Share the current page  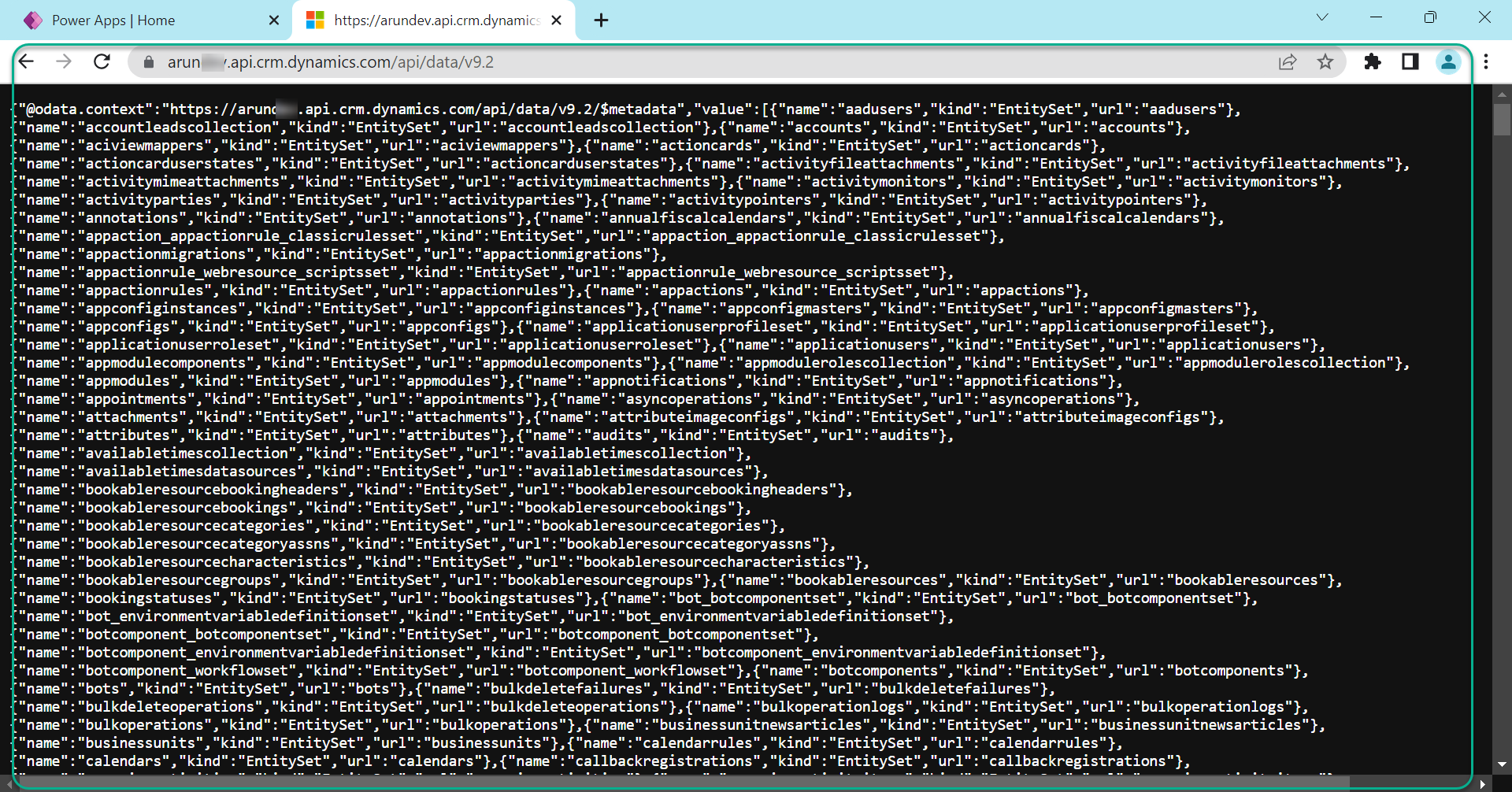coord(1288,61)
